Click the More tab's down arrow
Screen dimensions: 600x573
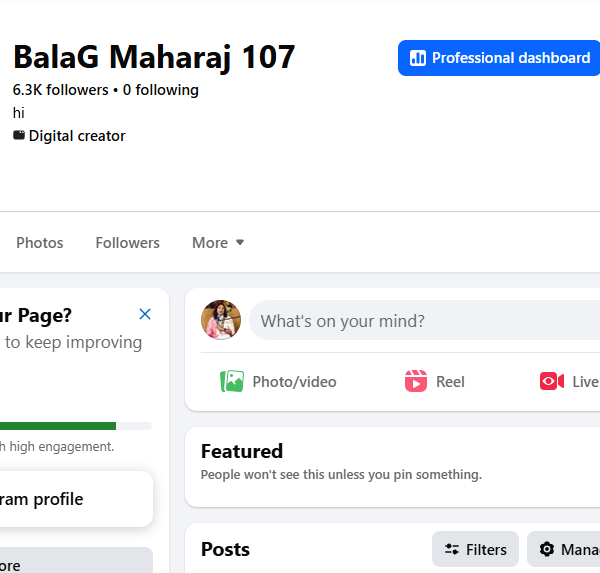coord(240,242)
